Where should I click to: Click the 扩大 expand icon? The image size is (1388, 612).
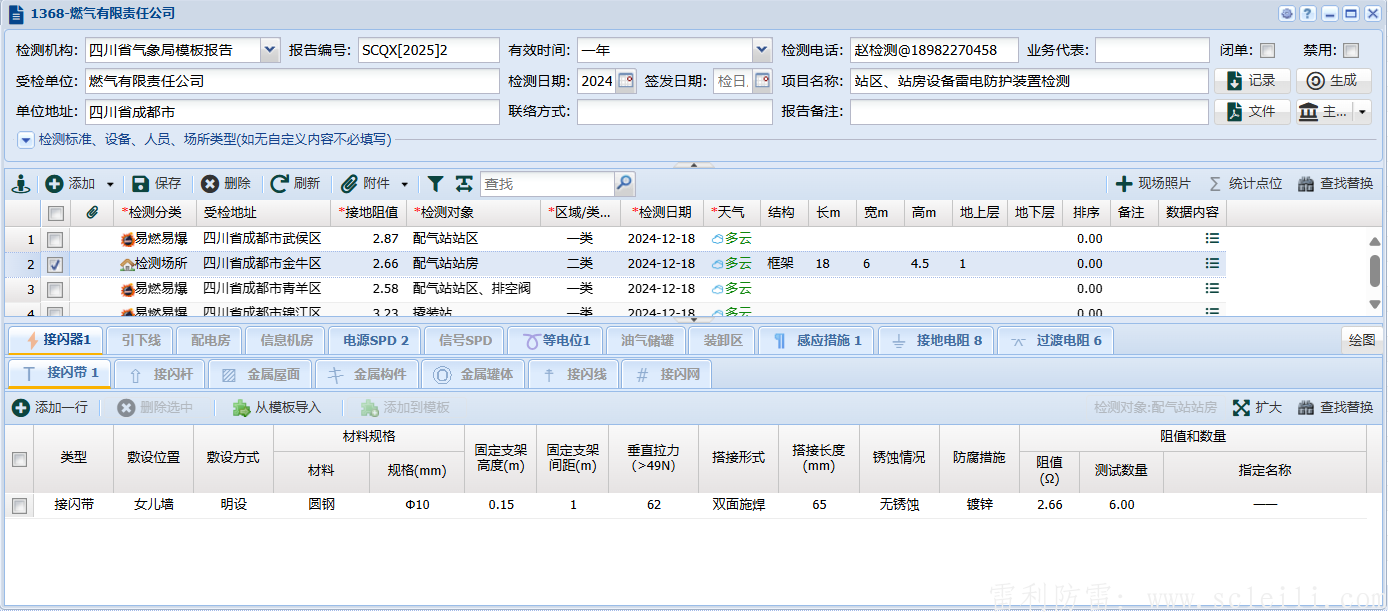[1257, 406]
